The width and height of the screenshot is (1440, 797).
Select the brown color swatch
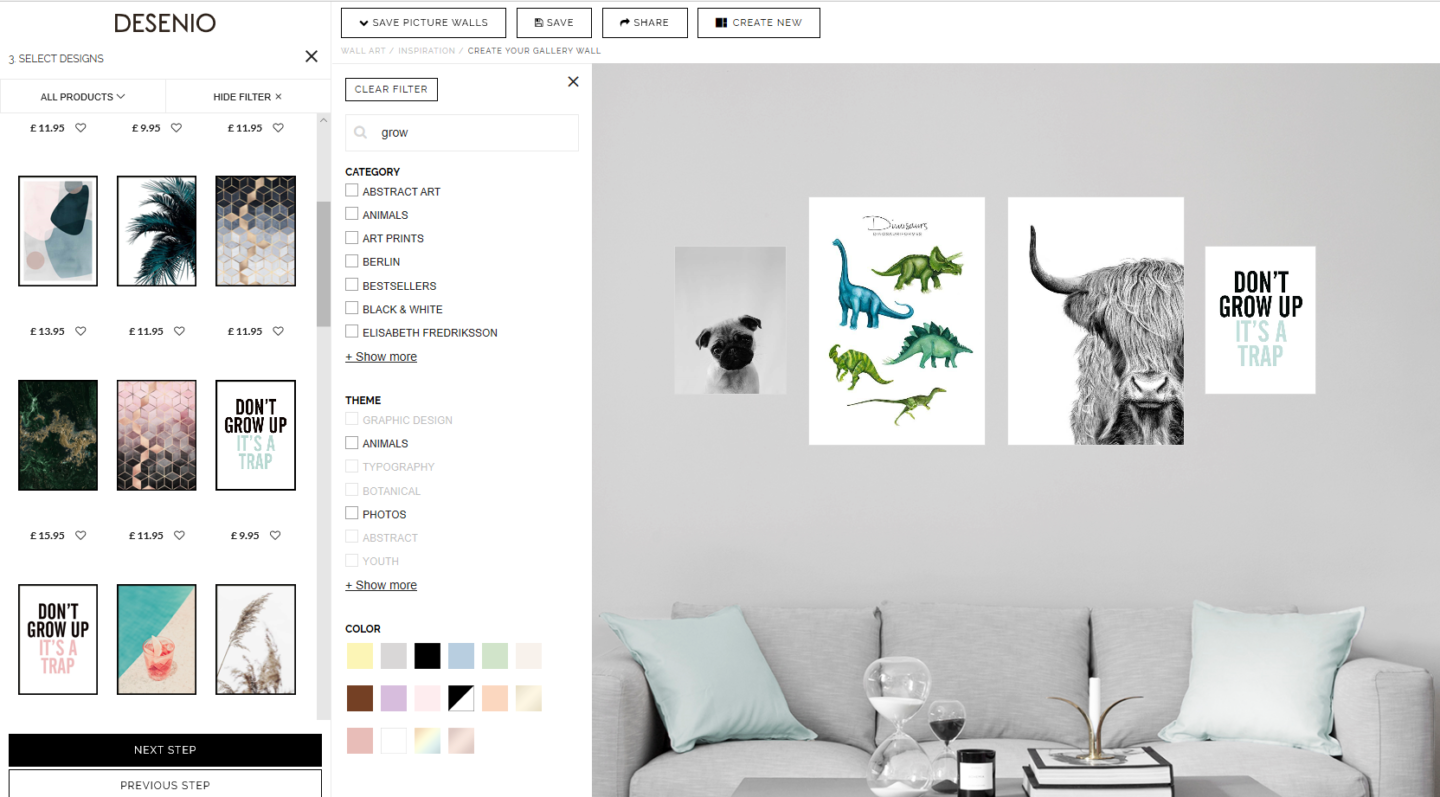(x=360, y=698)
